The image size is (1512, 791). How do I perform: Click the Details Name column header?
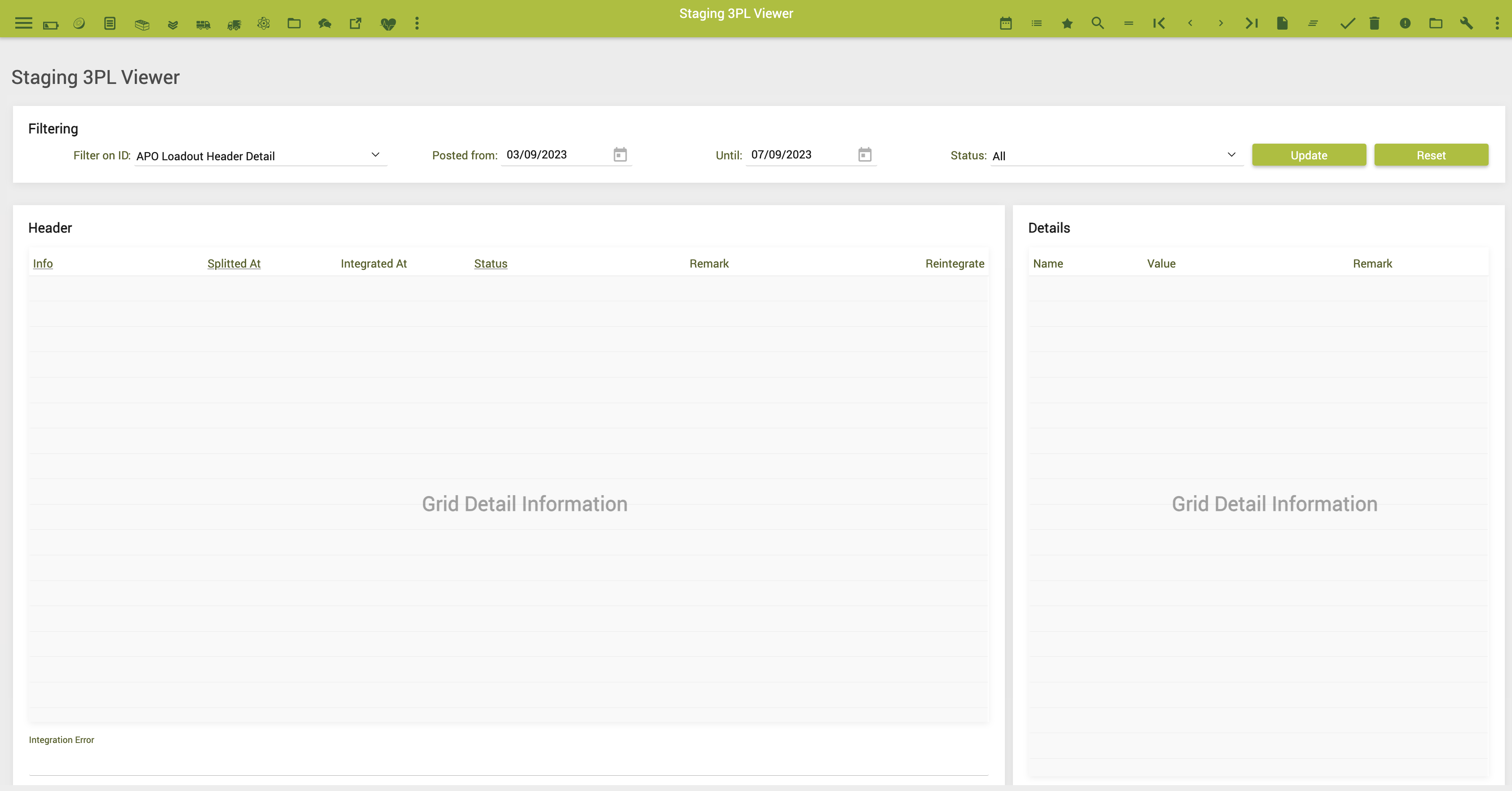click(x=1048, y=264)
